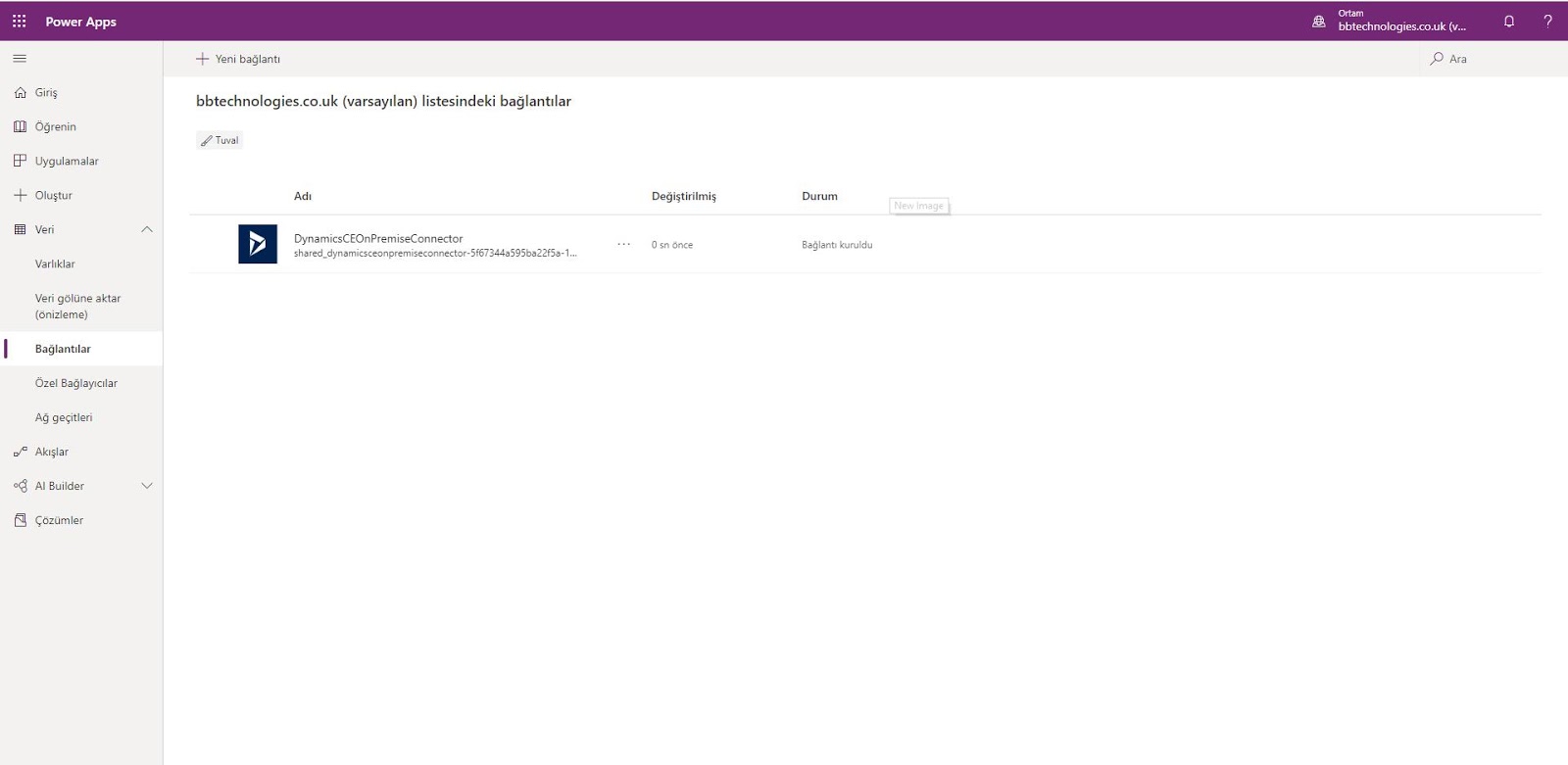Sort by the Durum column header
Viewport: 1568px width, 765px height.
[x=819, y=196]
